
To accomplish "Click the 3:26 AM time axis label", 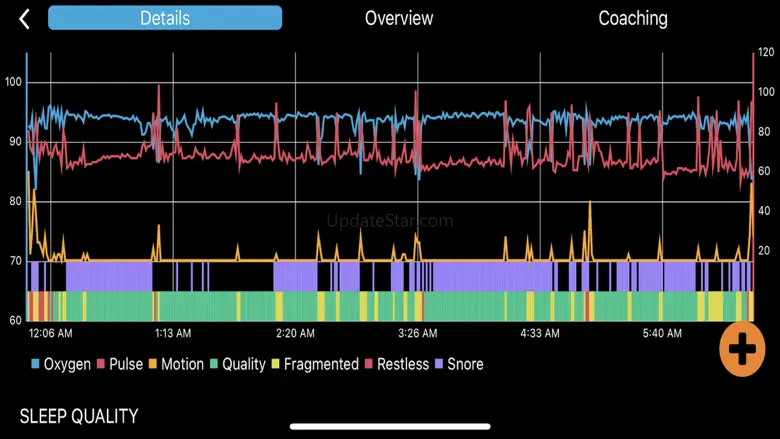I will tap(418, 334).
